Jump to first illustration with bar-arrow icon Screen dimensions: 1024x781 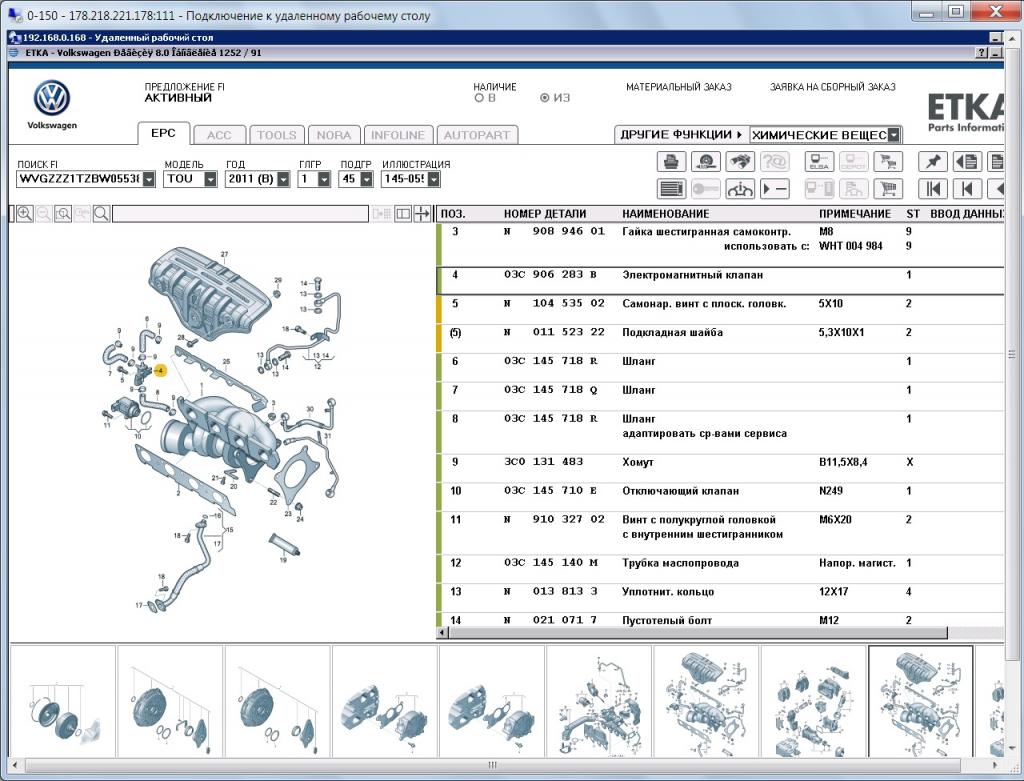pos(933,189)
